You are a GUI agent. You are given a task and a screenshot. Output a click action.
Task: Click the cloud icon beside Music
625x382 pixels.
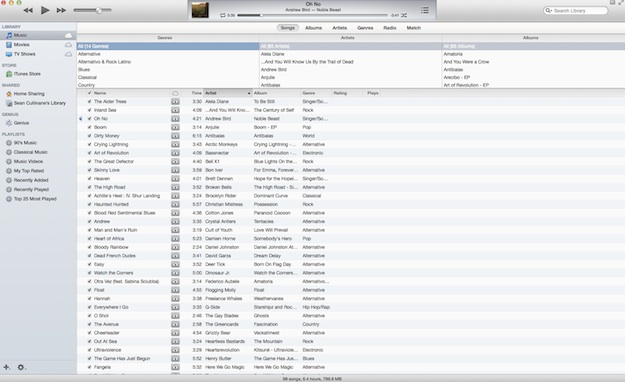pyautogui.click(x=69, y=35)
